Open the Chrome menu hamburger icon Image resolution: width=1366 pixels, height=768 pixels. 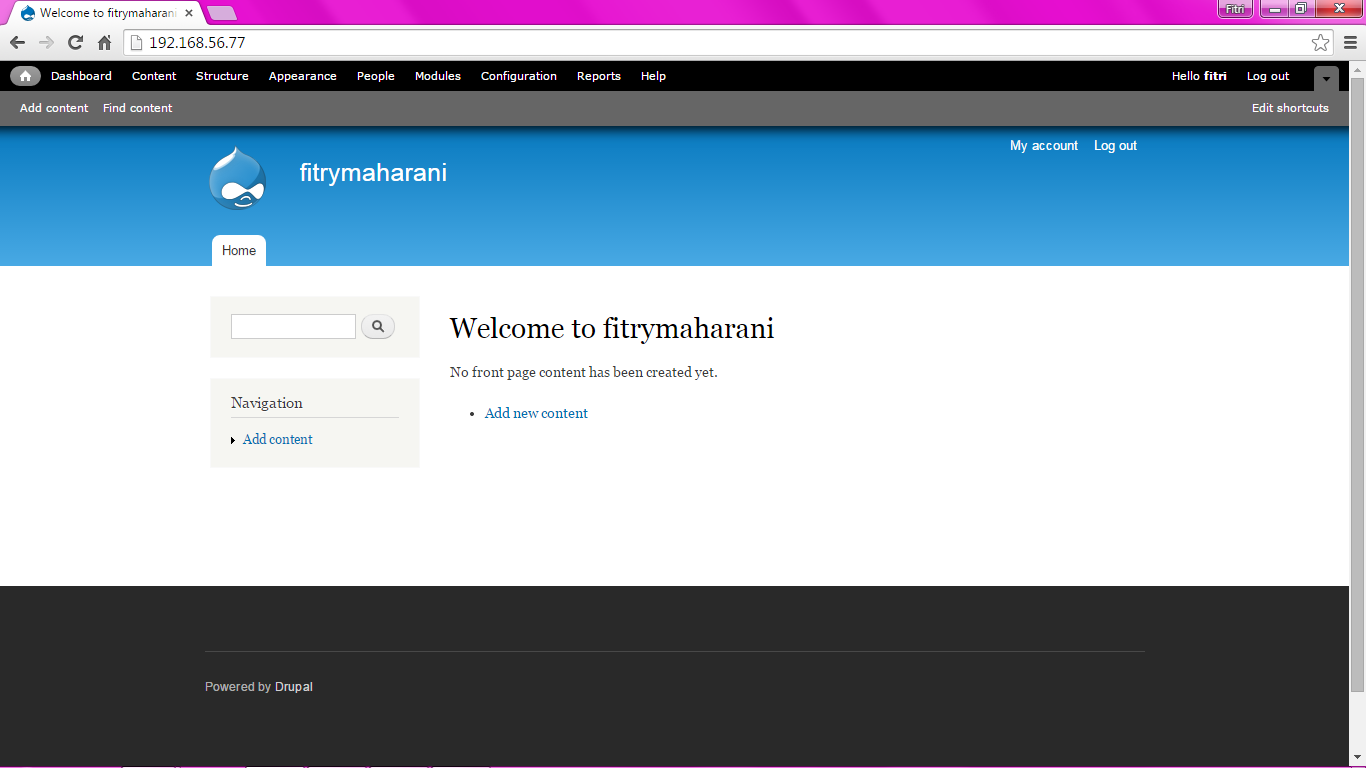pyautogui.click(x=1350, y=43)
